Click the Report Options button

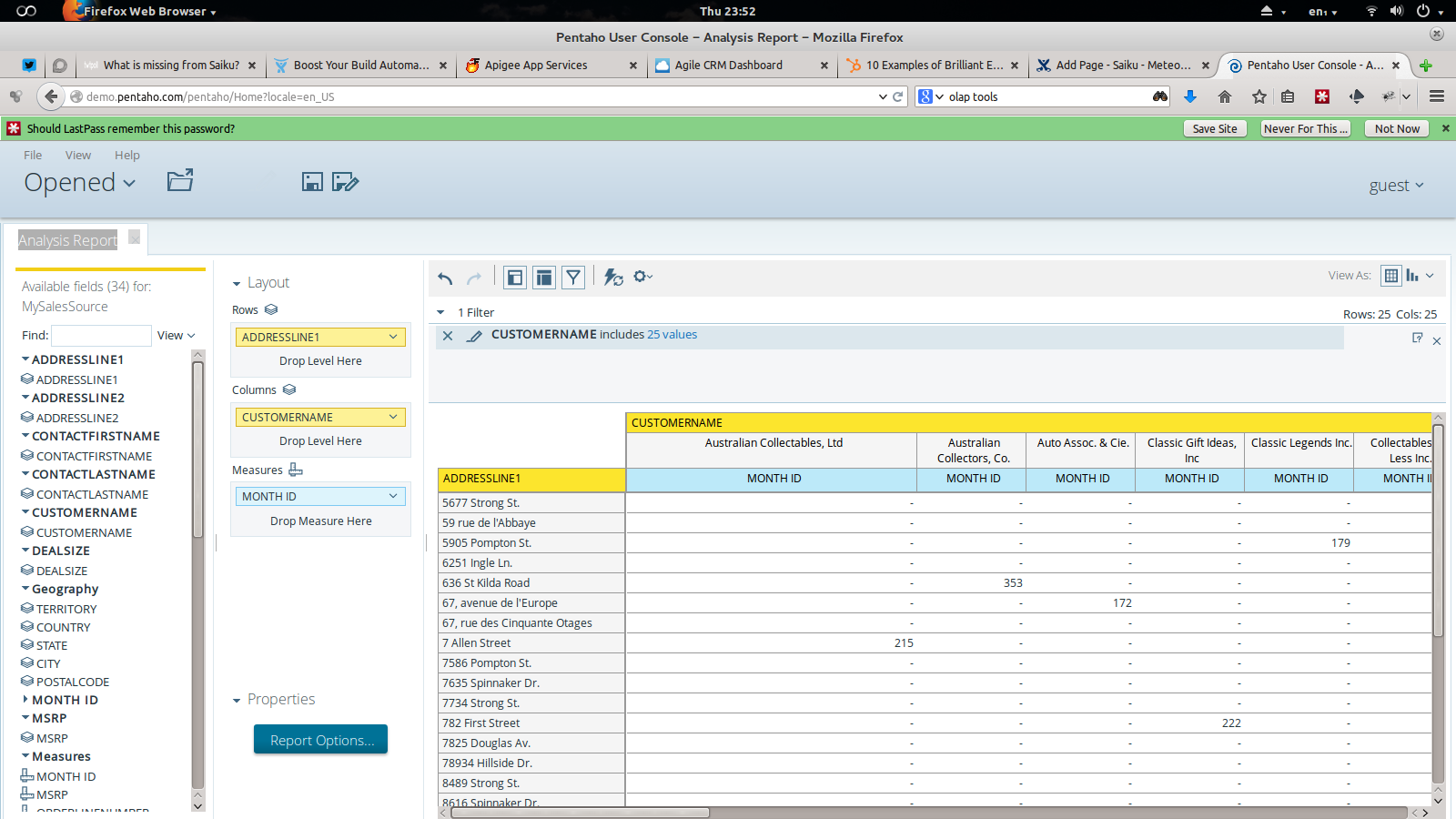coord(321,740)
